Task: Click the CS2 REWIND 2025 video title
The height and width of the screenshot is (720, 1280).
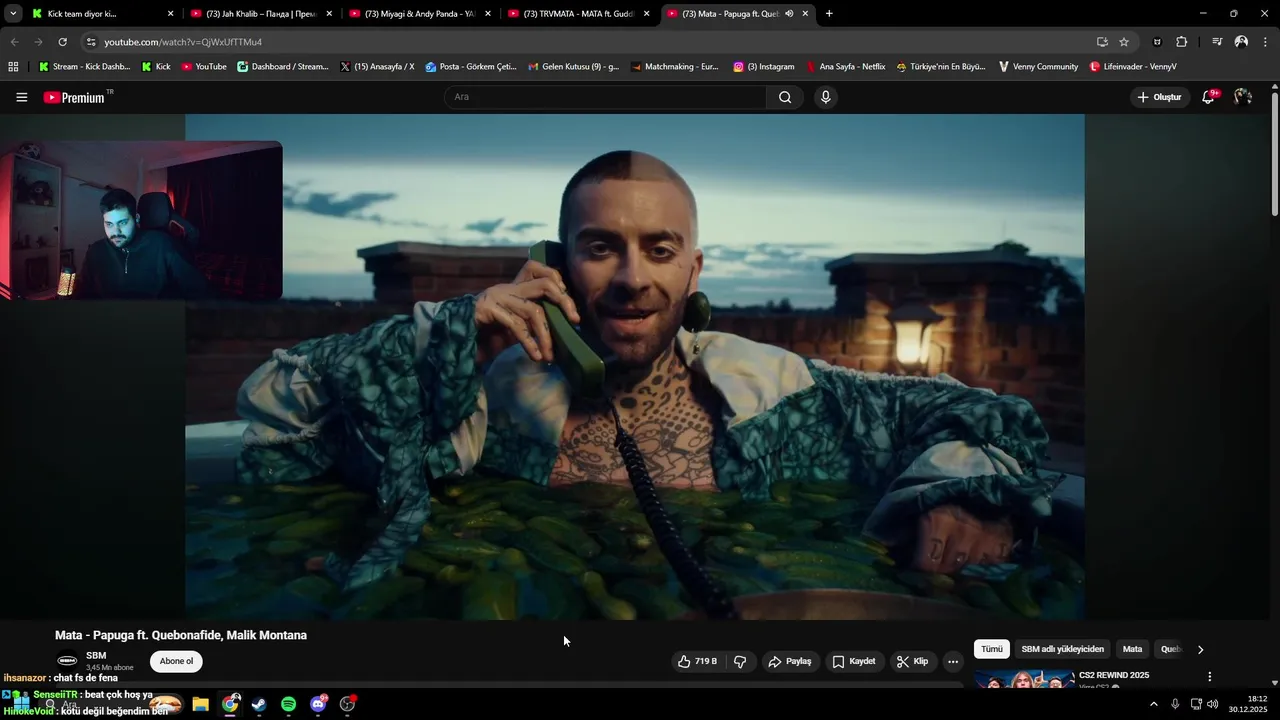Action: pyautogui.click(x=1113, y=675)
